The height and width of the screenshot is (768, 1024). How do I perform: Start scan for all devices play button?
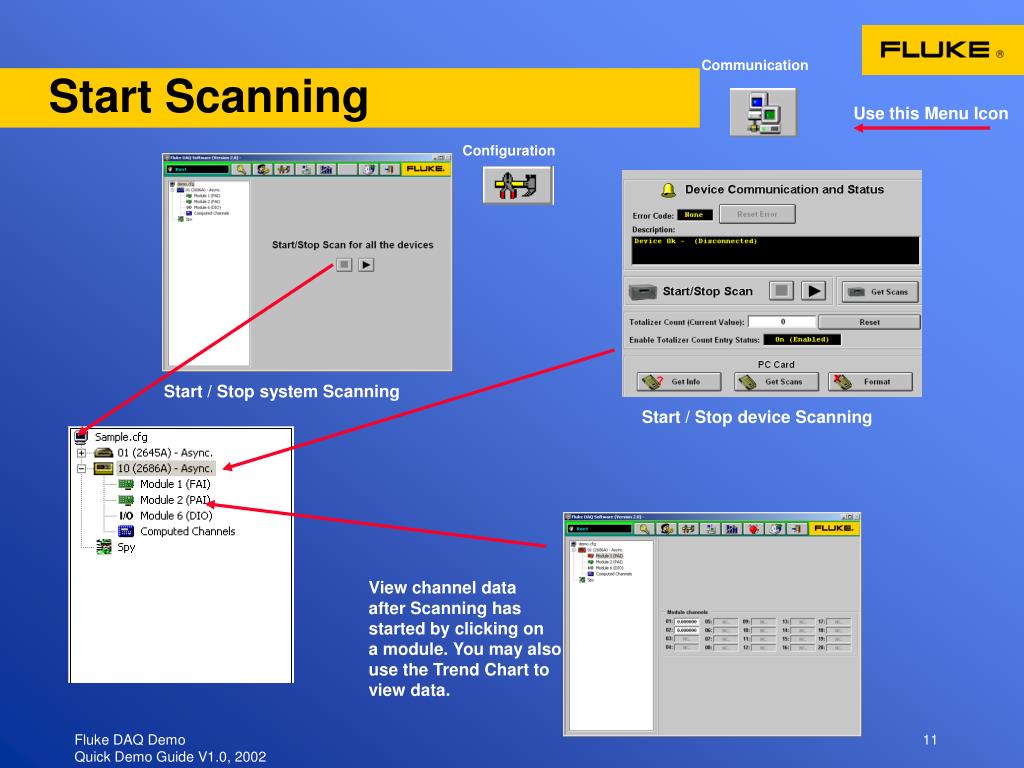coord(366,264)
